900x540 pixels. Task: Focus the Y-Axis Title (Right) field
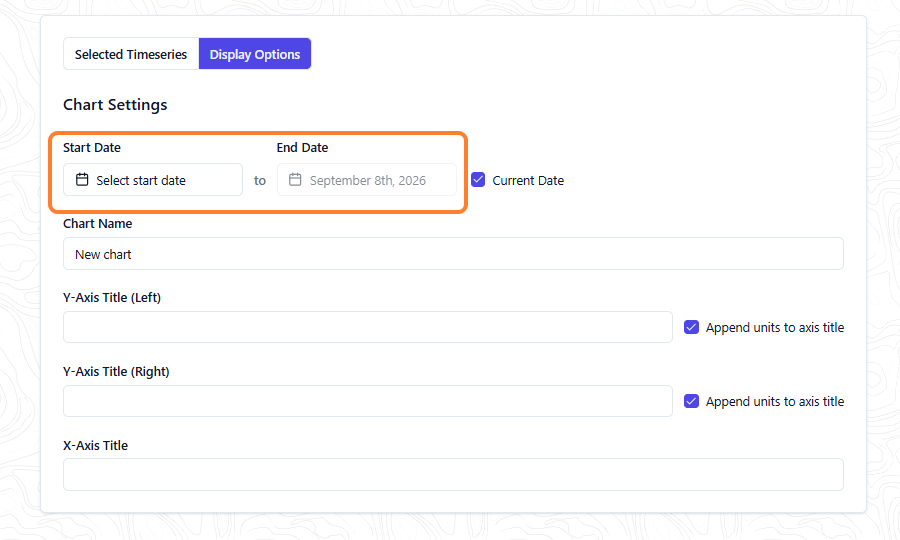367,401
